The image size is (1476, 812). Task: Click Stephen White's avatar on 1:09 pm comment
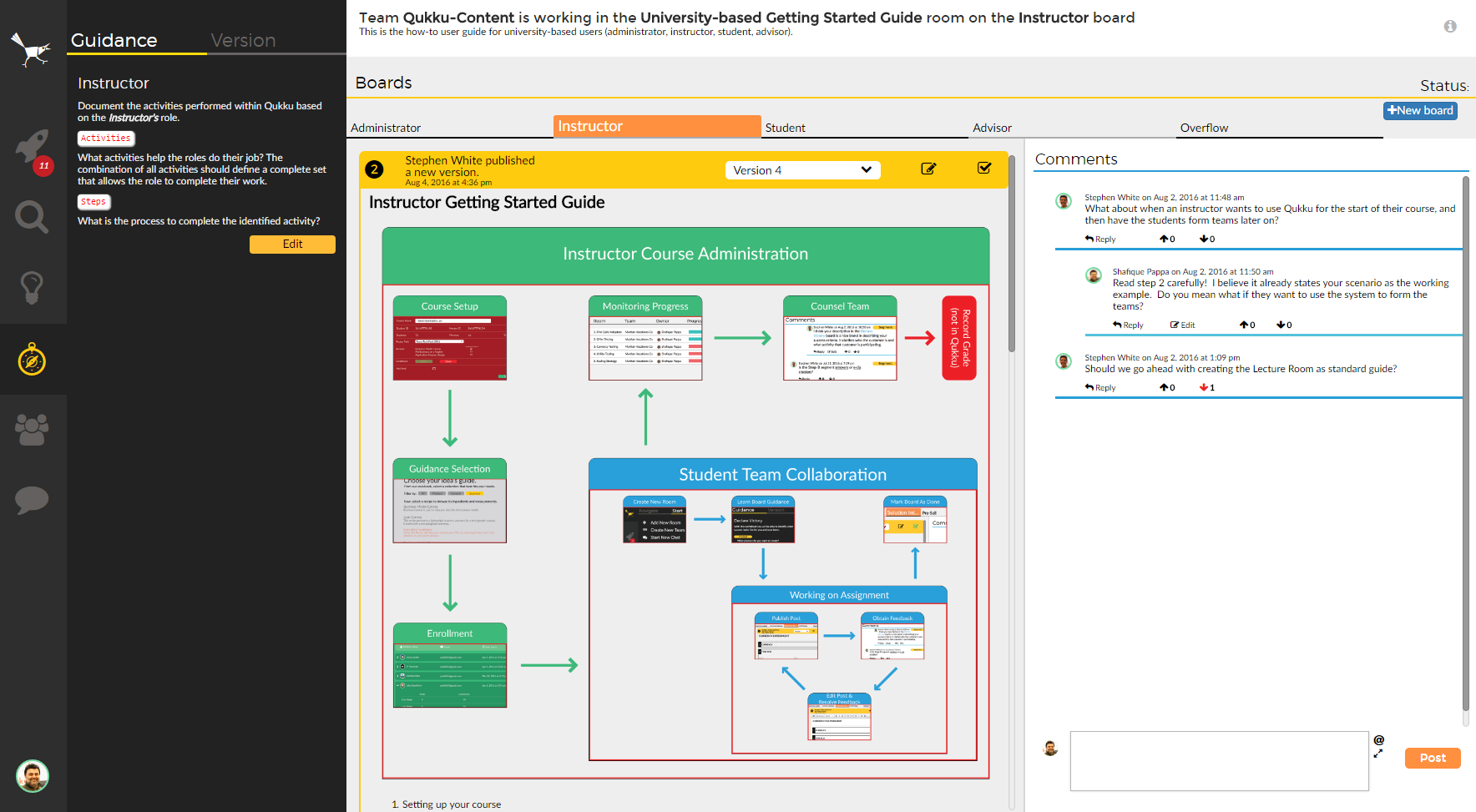click(1064, 361)
